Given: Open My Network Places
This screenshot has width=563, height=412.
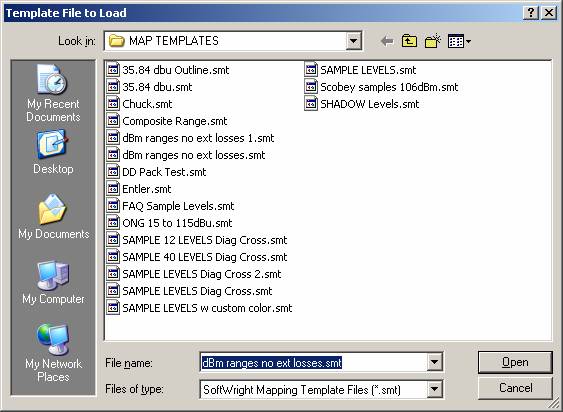Looking at the screenshot, I should tap(53, 353).
